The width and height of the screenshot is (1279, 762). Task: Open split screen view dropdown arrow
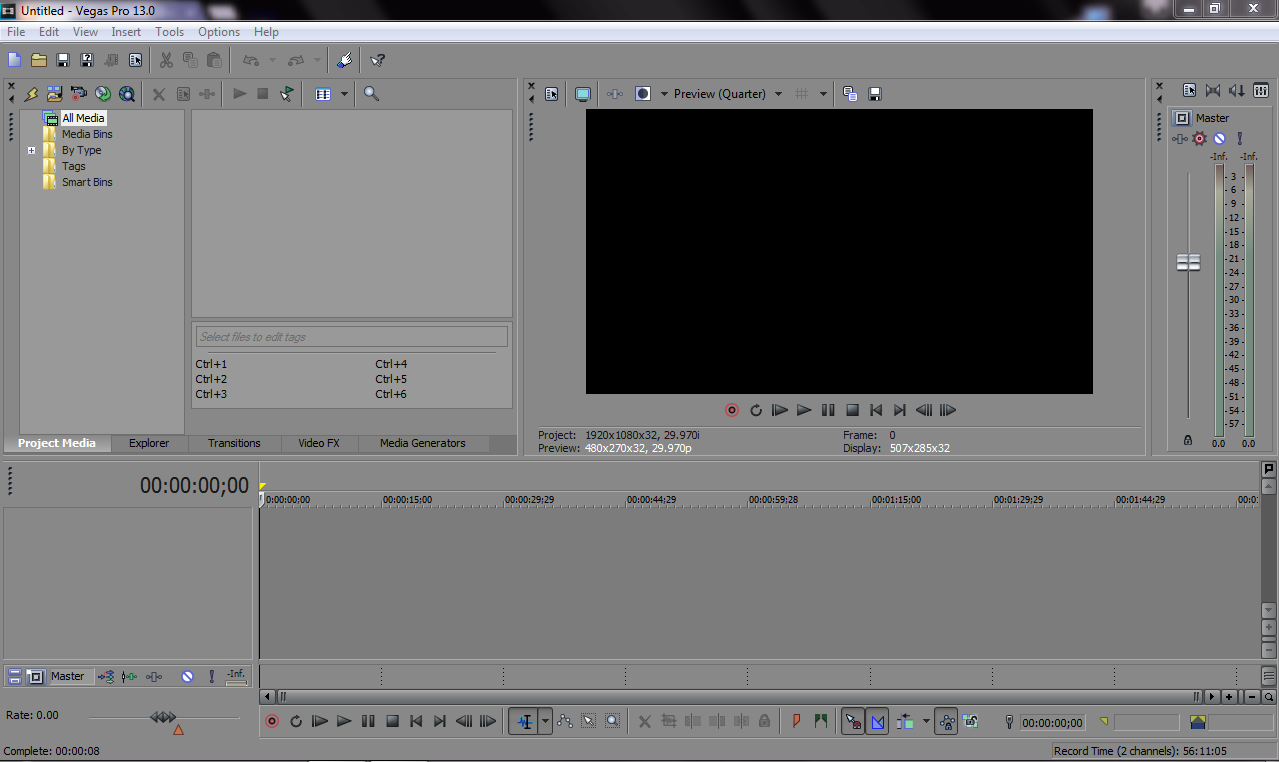pos(664,94)
